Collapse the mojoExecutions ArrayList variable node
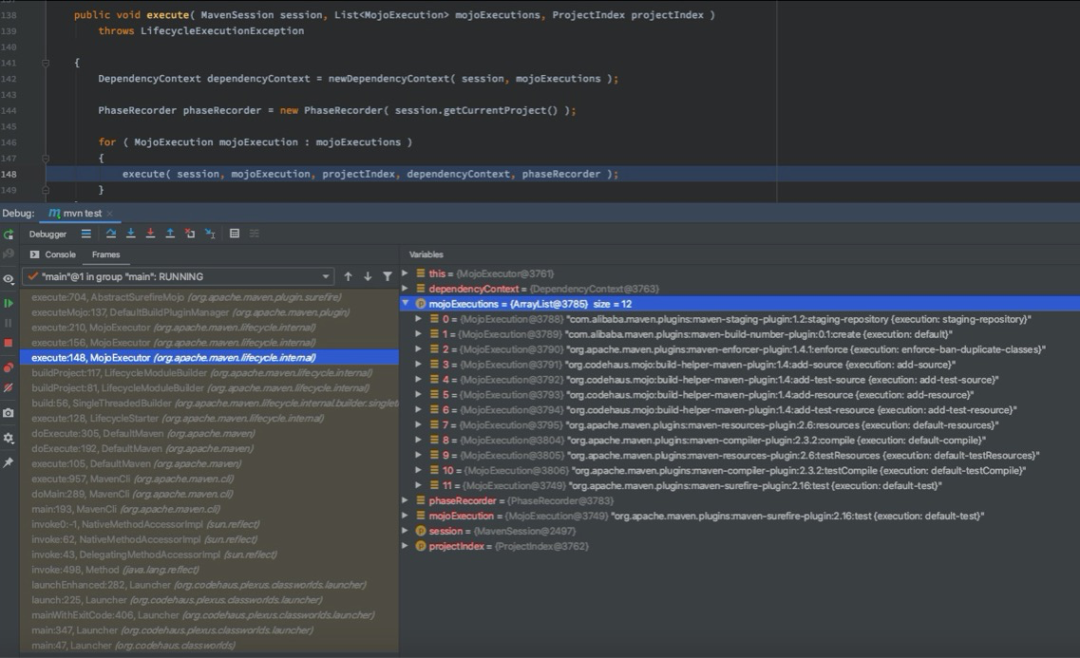This screenshot has height=658, width=1080. point(406,304)
